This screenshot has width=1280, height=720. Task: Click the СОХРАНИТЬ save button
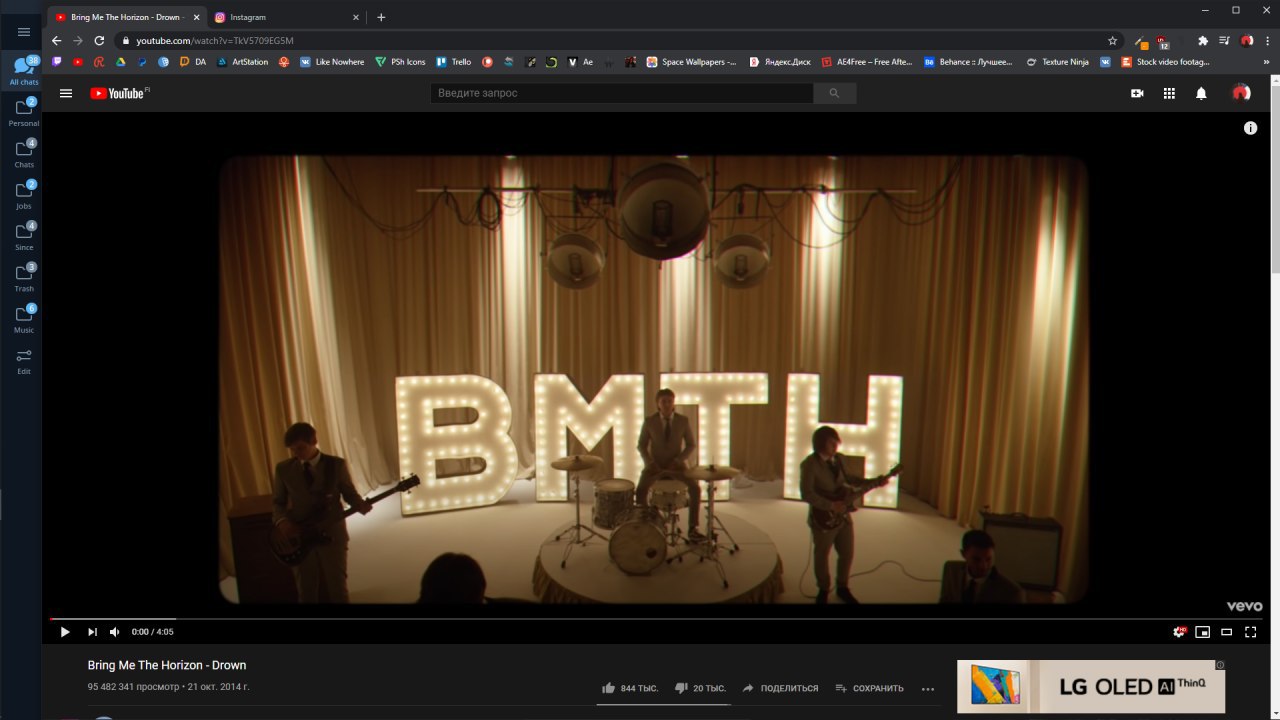pyautogui.click(x=869, y=688)
